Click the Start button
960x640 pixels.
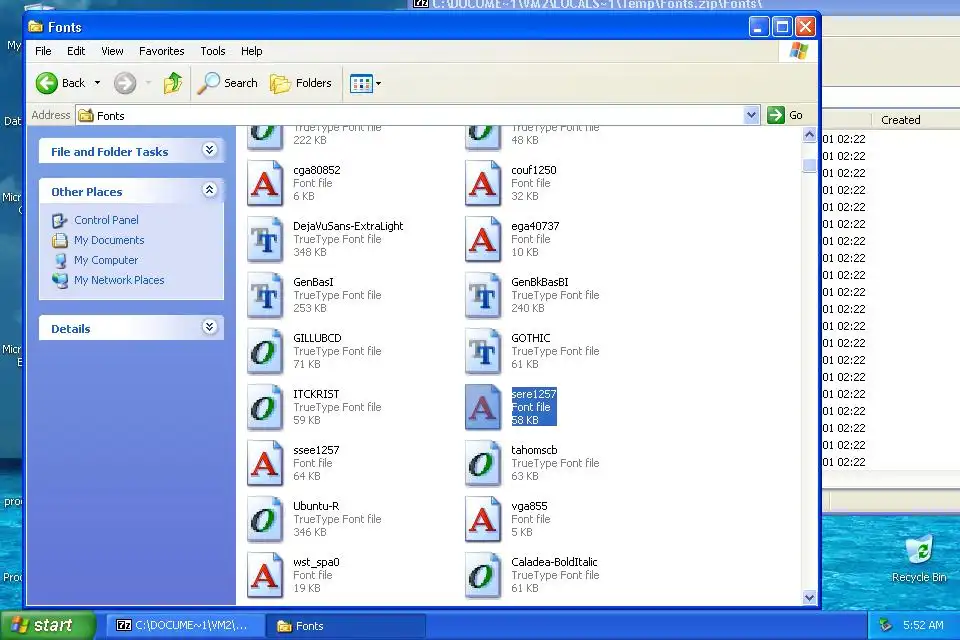47,625
